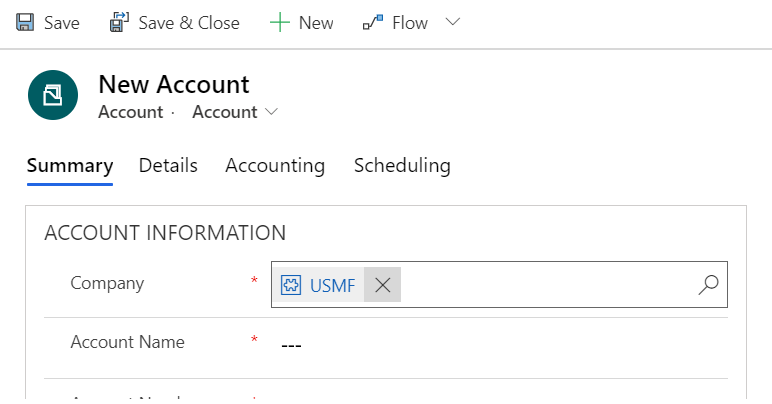Click the Company field label
This screenshot has width=772, height=404.
point(107,283)
